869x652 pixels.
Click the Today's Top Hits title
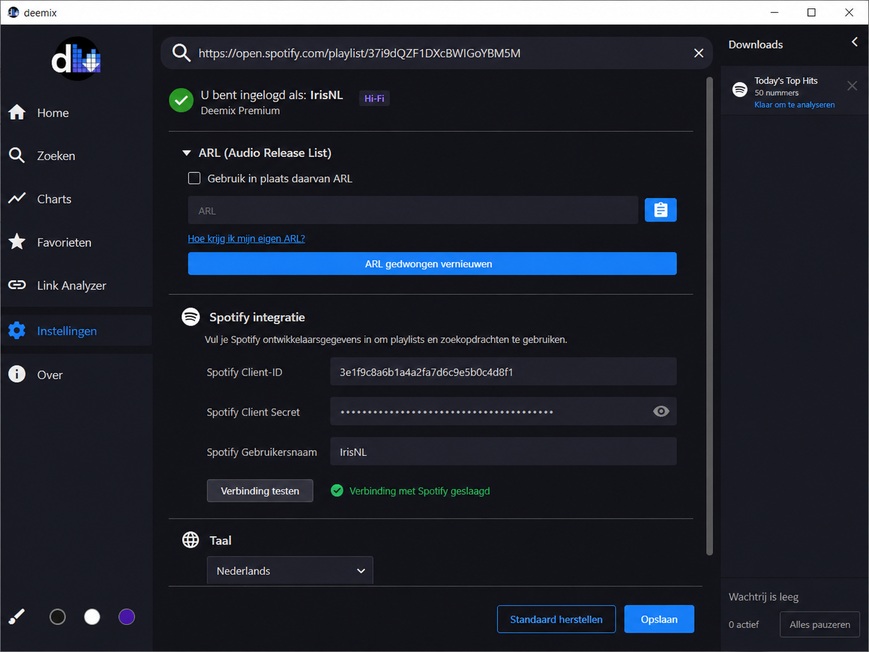coord(786,80)
